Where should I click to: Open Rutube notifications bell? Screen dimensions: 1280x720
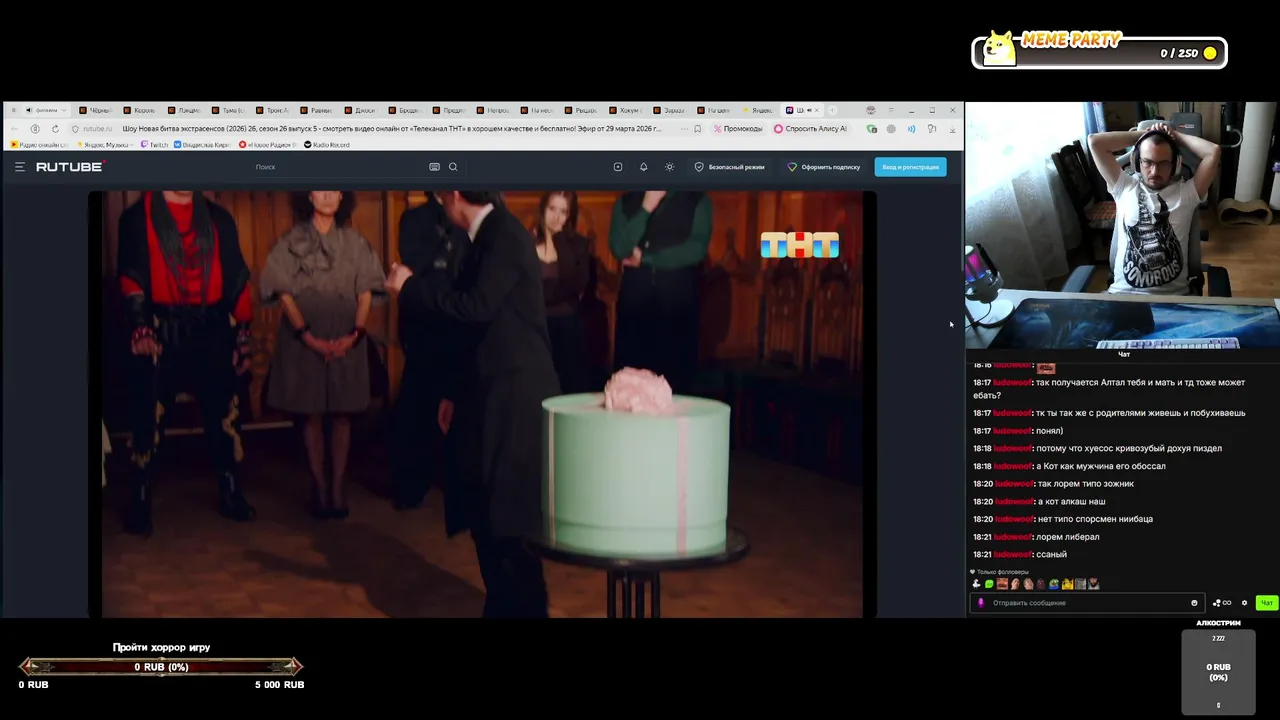click(644, 167)
